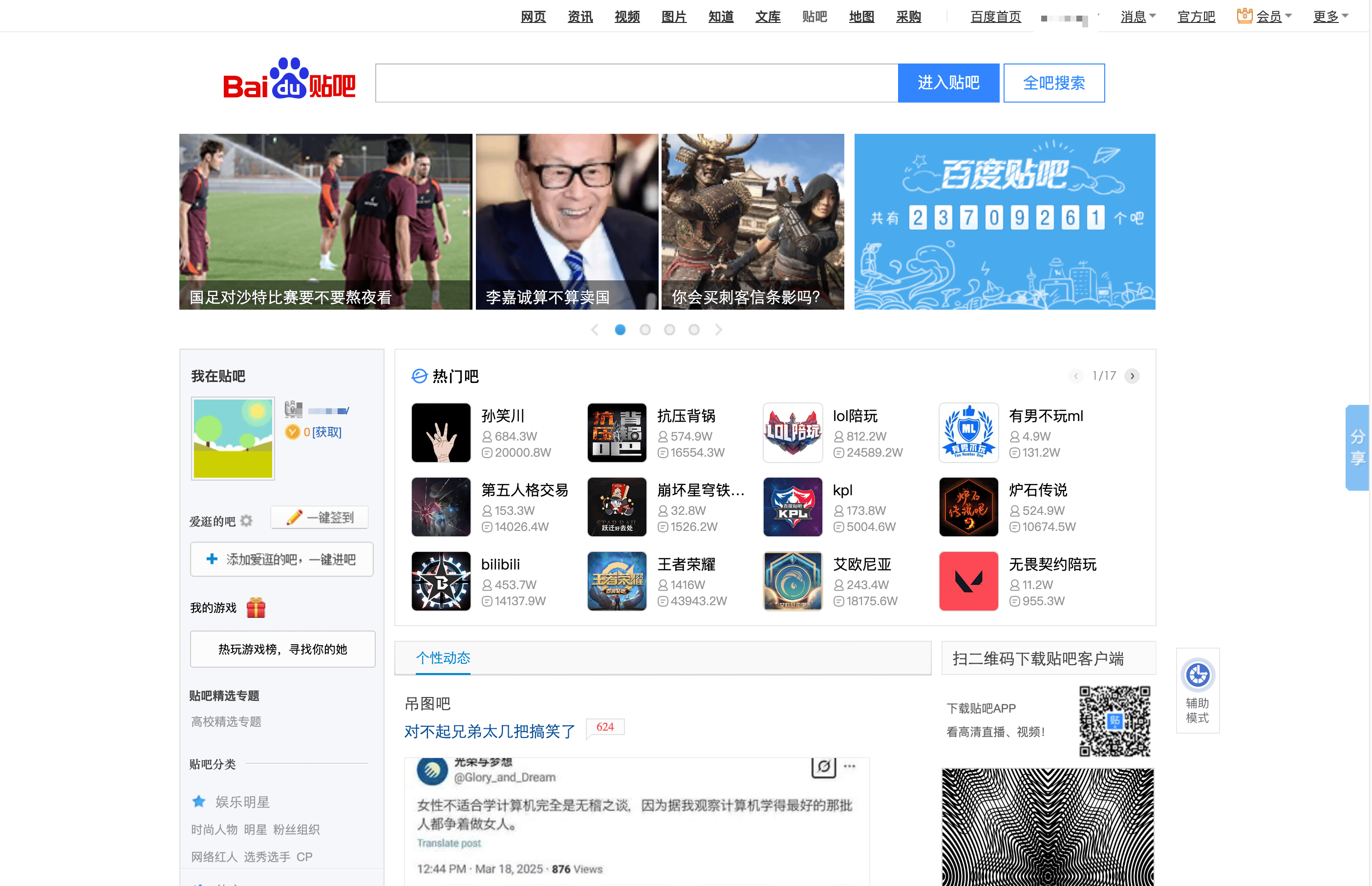Click the 百度首页 link
1372x886 pixels.
click(996, 17)
